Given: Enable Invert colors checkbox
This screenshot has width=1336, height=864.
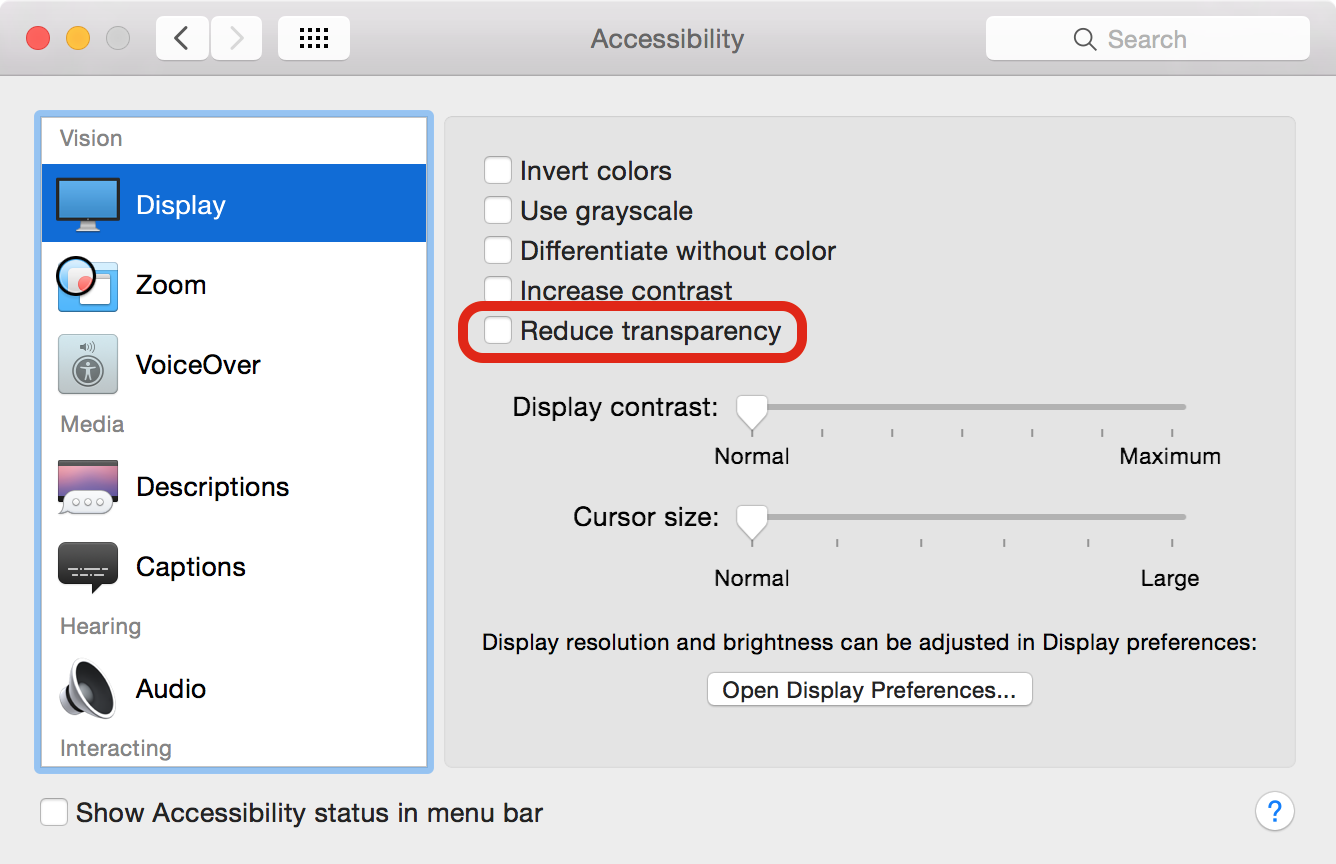Looking at the screenshot, I should click(498, 170).
